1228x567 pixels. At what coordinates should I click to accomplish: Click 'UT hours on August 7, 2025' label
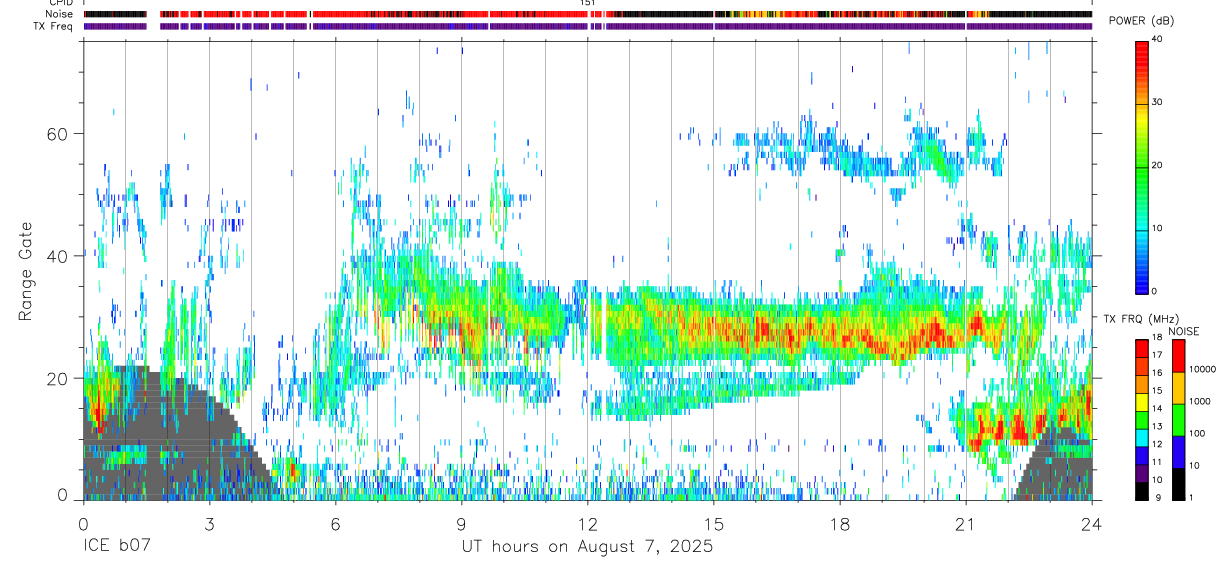[586, 547]
